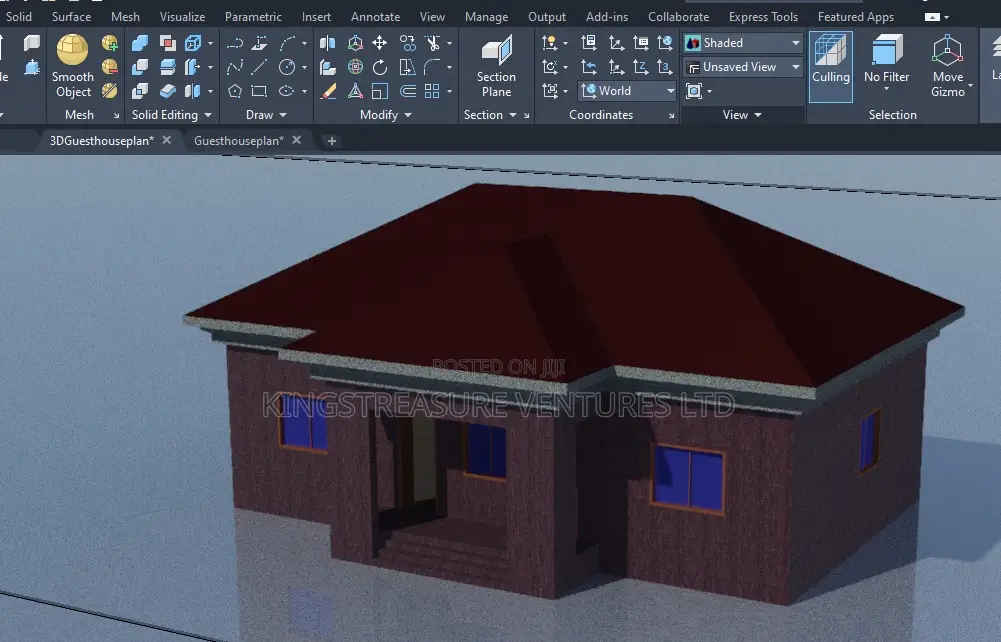This screenshot has width=1001, height=642.
Task: Click the Move Gizmo button
Action: tap(948, 66)
